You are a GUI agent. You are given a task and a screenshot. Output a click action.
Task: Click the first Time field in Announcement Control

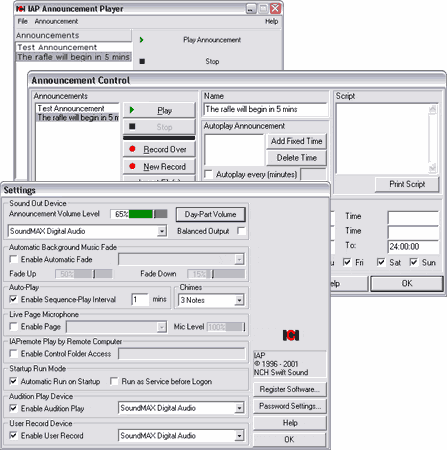(413, 218)
